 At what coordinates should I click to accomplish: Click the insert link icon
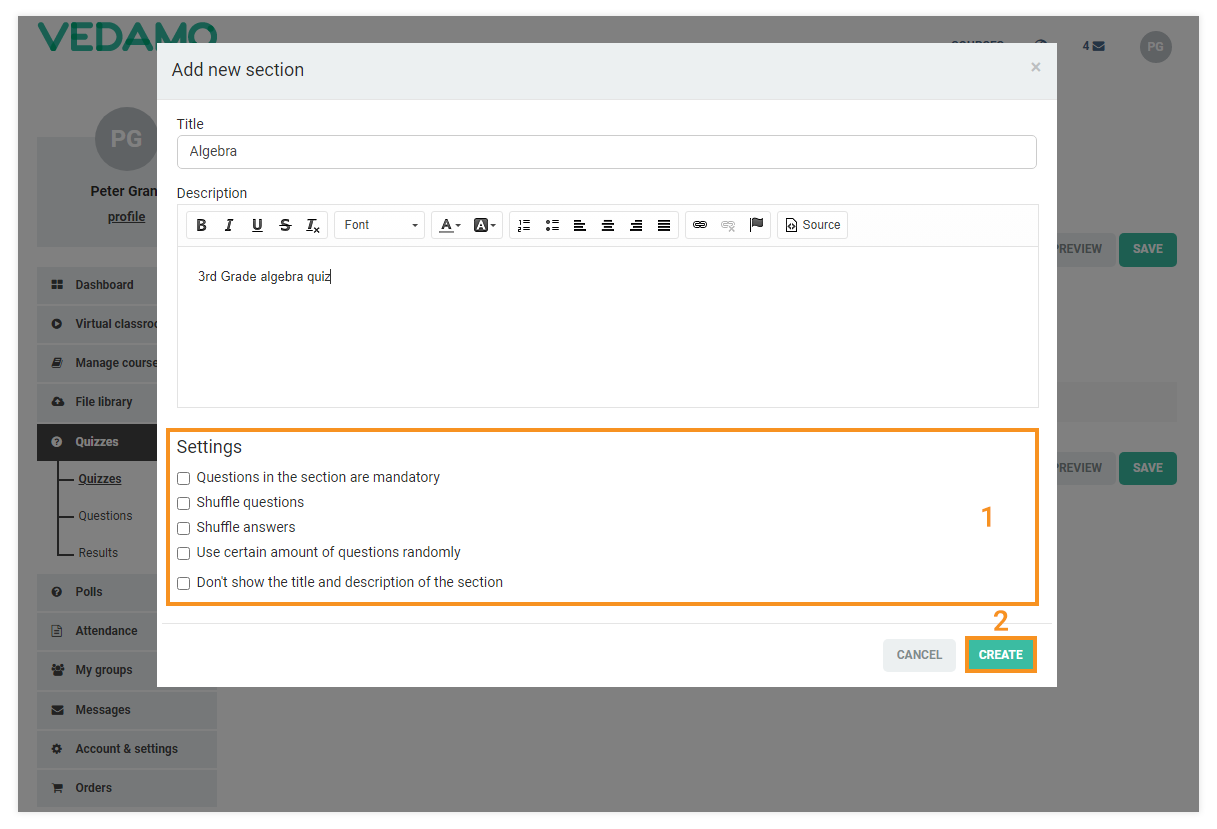pos(700,225)
